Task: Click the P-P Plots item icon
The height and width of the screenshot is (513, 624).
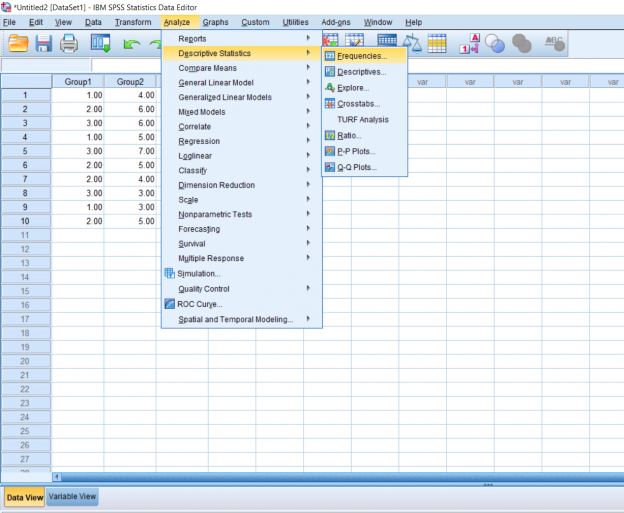Action: click(x=330, y=151)
